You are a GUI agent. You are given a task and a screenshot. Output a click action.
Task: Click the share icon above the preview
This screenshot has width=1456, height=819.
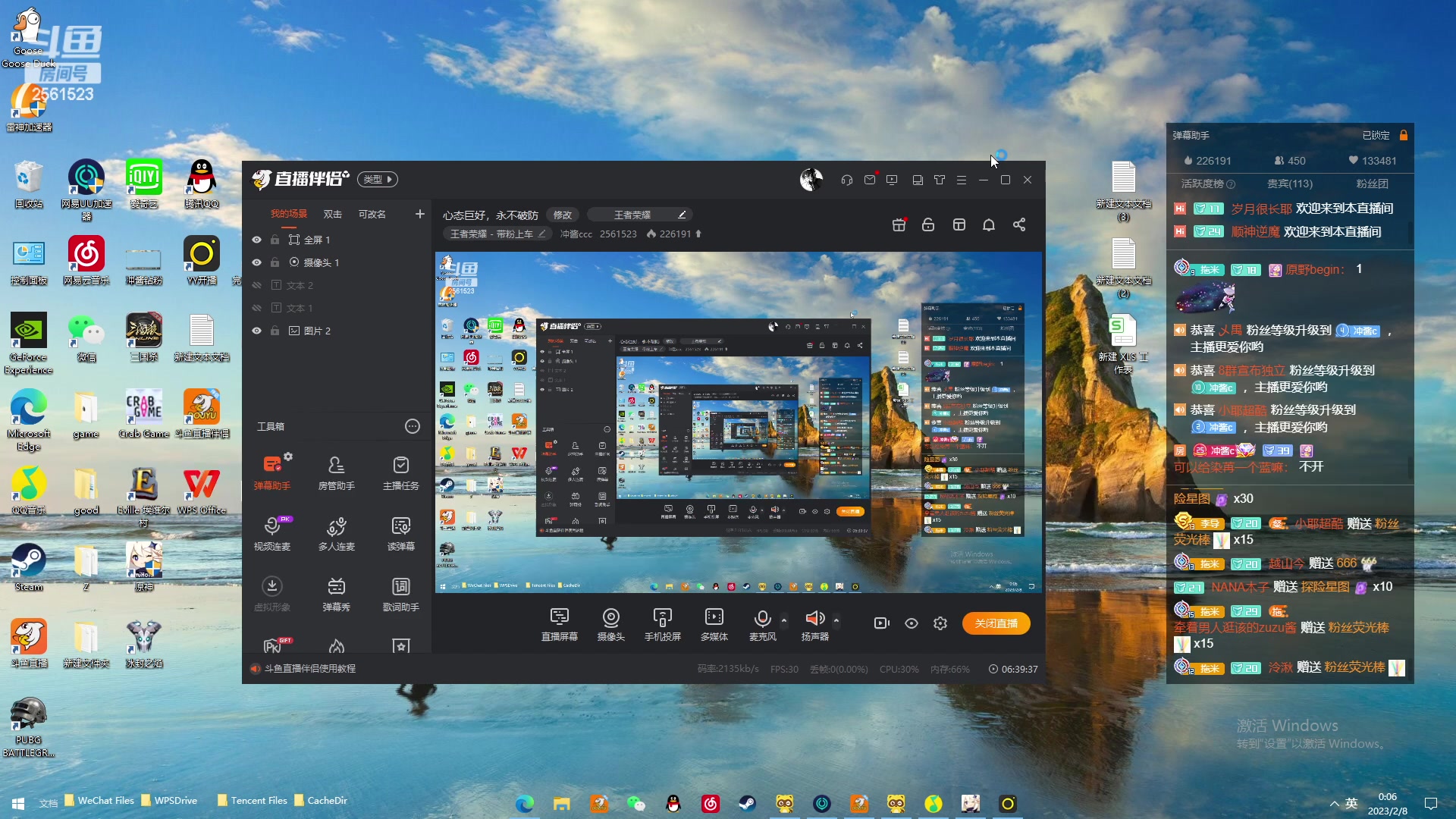point(1019,224)
